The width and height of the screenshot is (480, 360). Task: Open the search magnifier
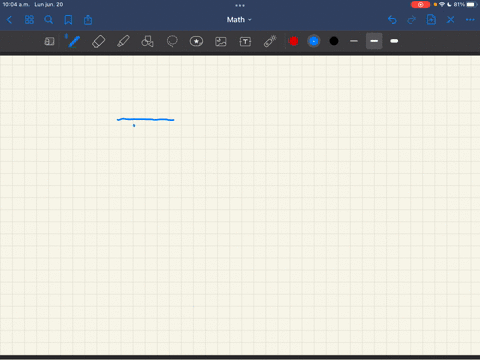(x=49, y=20)
